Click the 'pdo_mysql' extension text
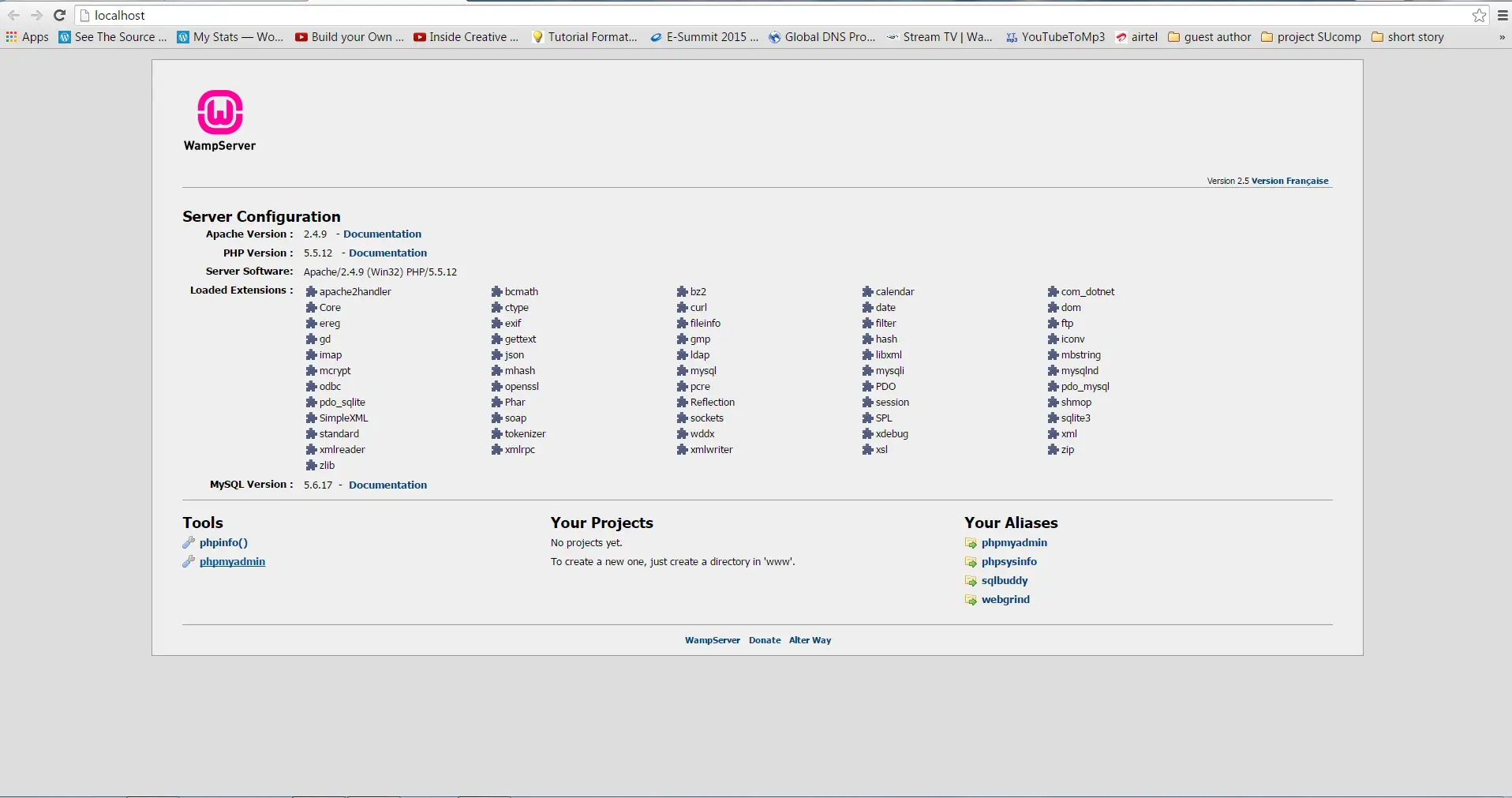 click(x=1085, y=386)
